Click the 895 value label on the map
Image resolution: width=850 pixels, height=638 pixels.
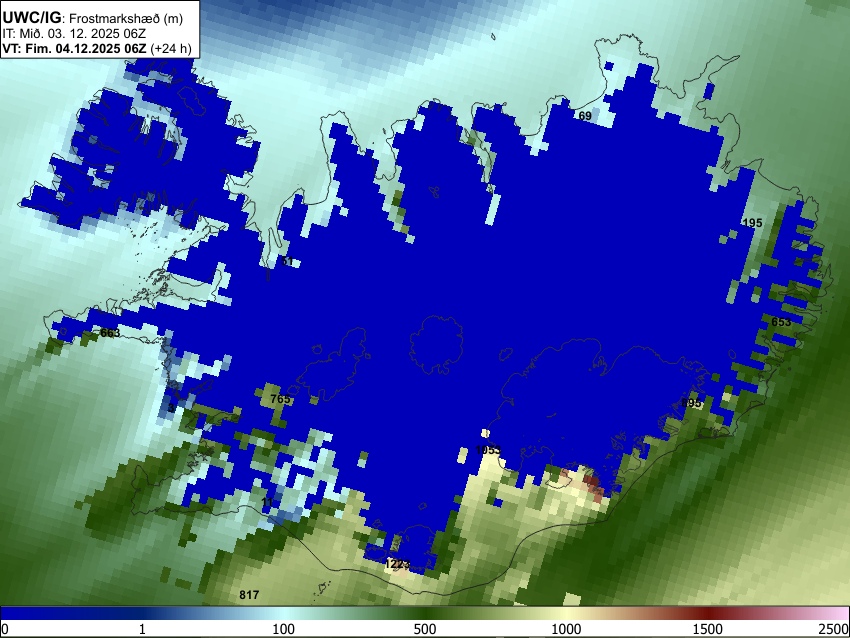pyautogui.click(x=691, y=403)
